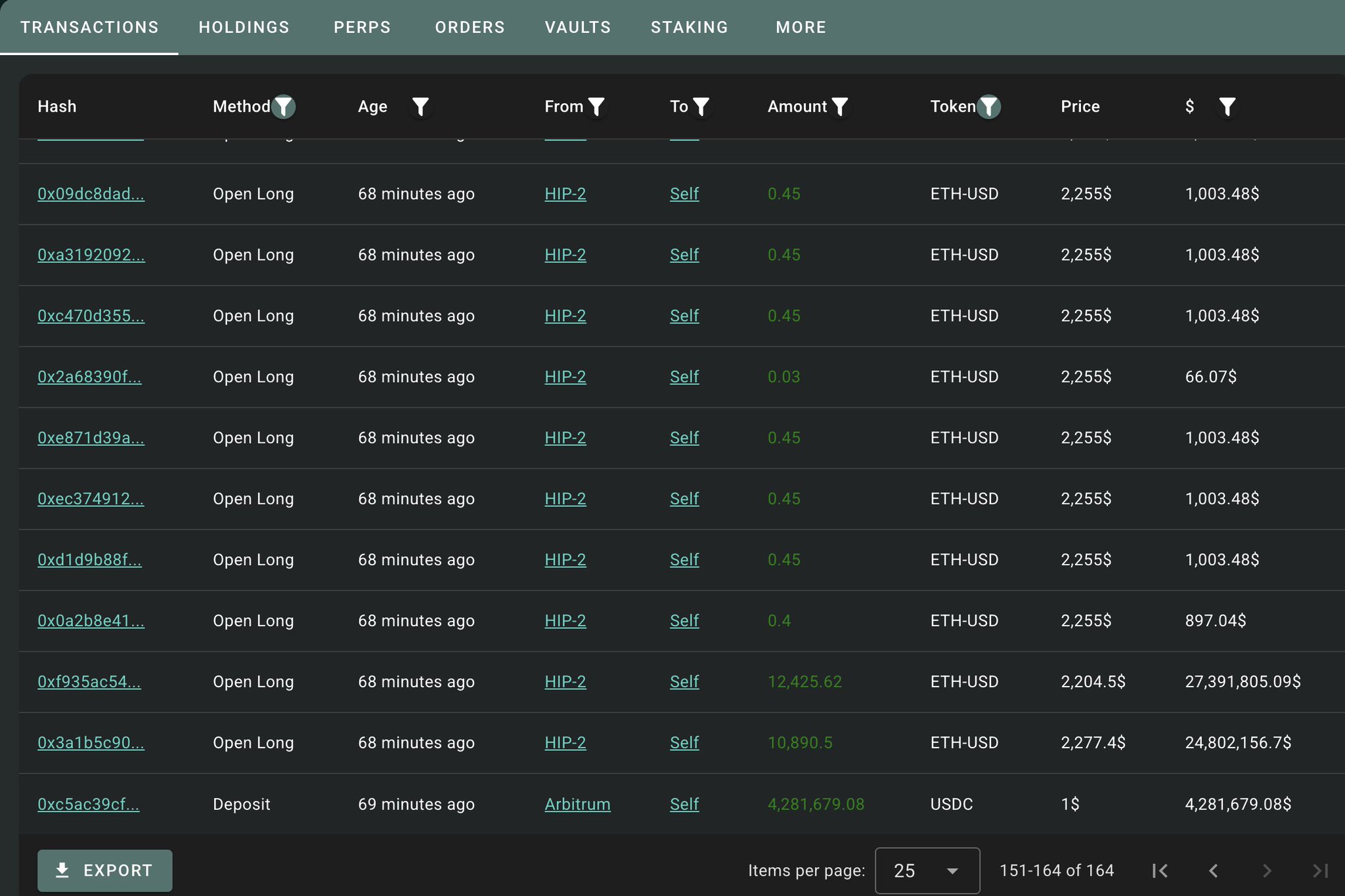Click the 10,890.5 amount value
This screenshot has width=1345, height=896.
[800, 743]
